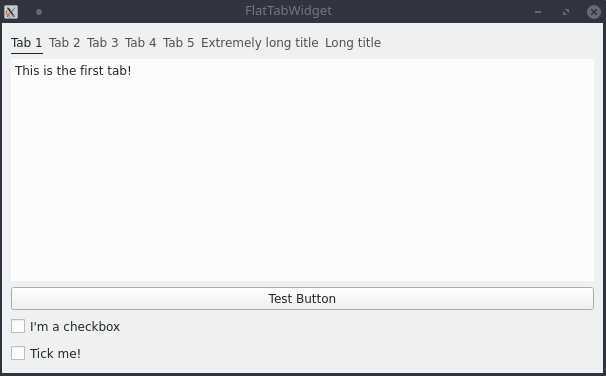This screenshot has height=376, width=606.
Task: Open the X11 window menu icon
Action: click(x=11, y=12)
